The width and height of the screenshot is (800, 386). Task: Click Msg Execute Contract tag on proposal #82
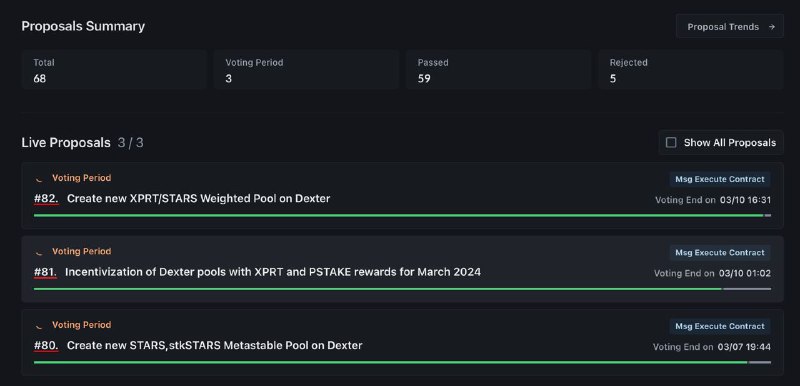pos(720,179)
